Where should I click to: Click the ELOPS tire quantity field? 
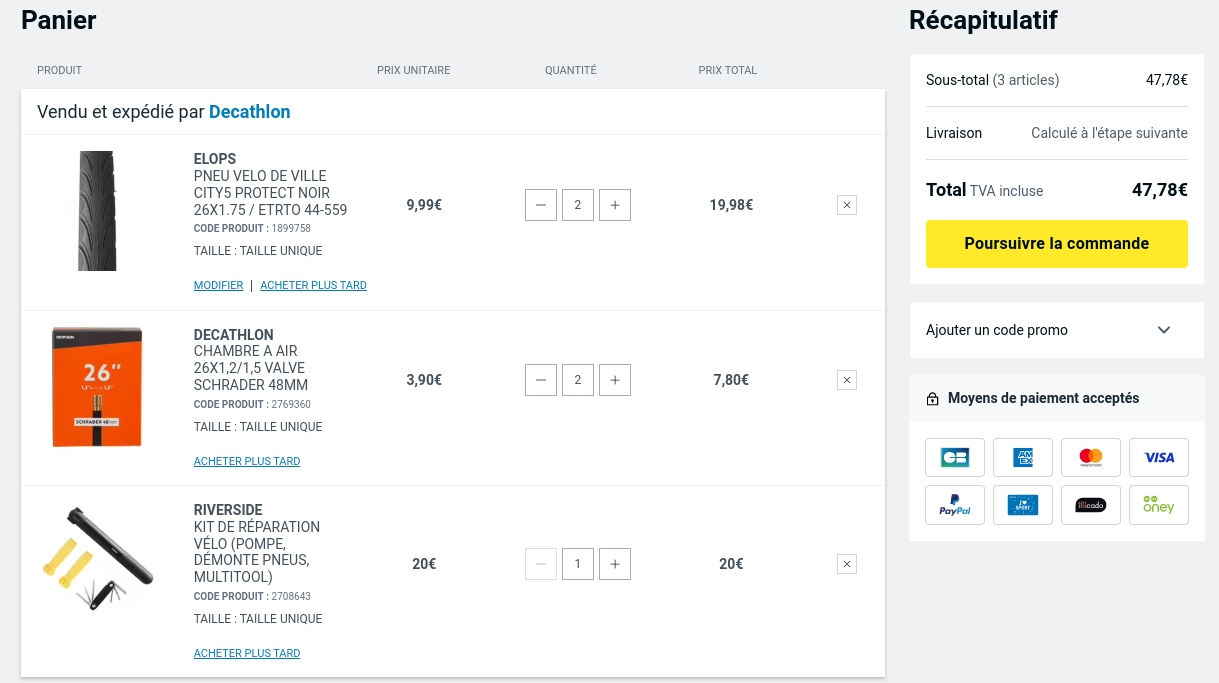click(x=577, y=205)
